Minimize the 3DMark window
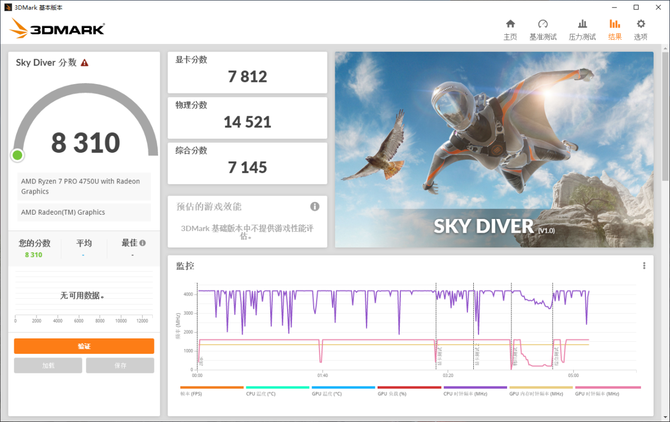This screenshot has height=422, width=670. coord(614,7)
